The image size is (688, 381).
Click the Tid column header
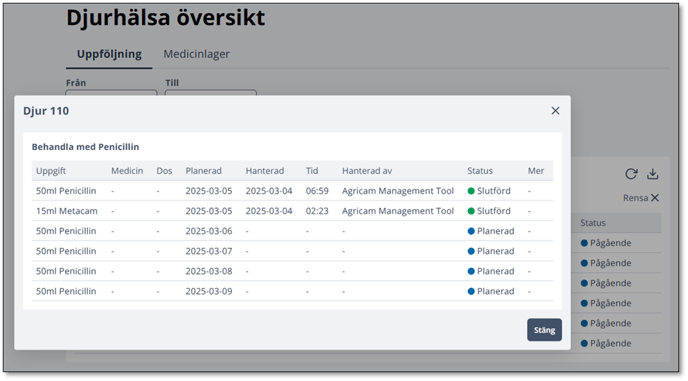point(312,171)
